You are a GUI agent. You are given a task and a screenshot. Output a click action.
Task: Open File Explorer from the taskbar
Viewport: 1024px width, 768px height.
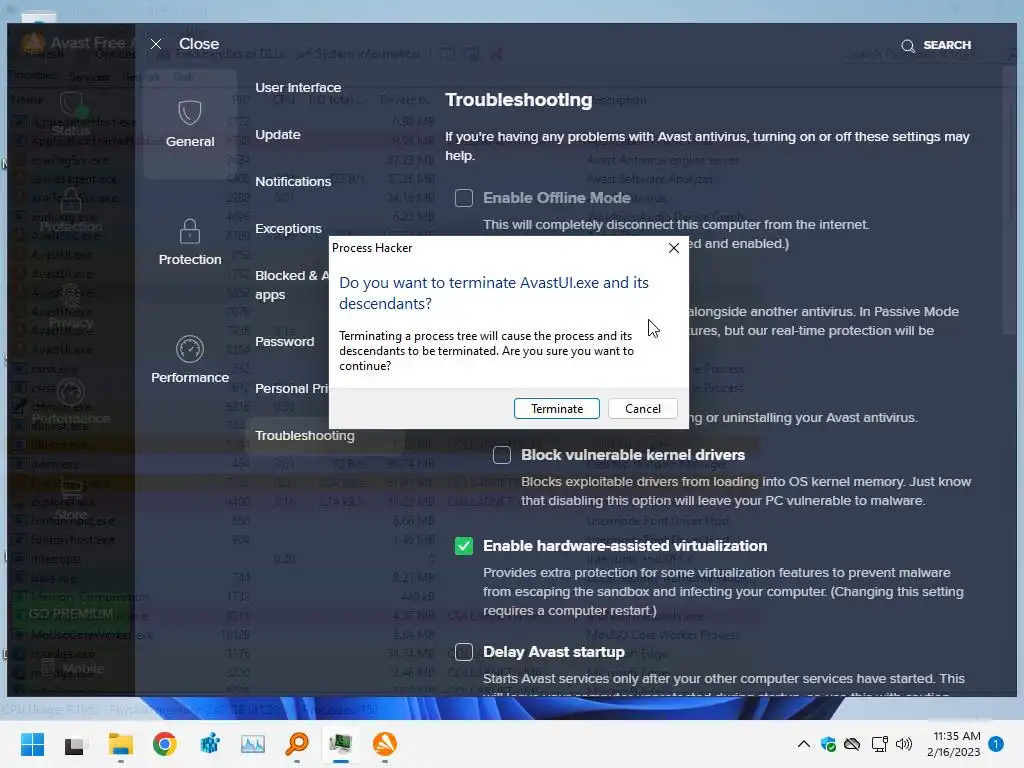click(x=121, y=744)
